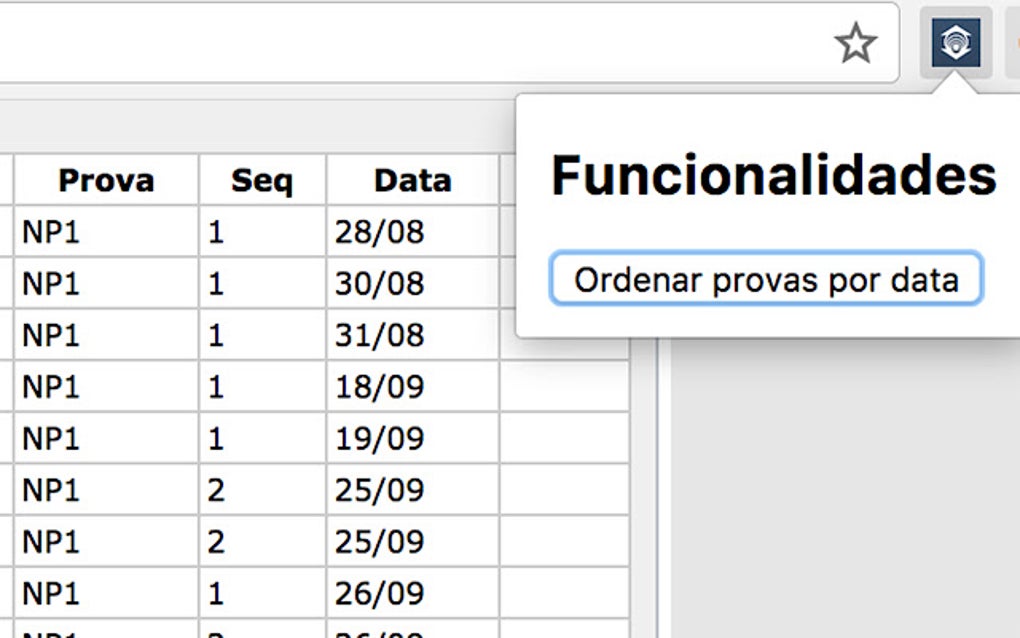The image size is (1020, 638).
Task: Select the 28/08 date cell
Action: [380, 232]
